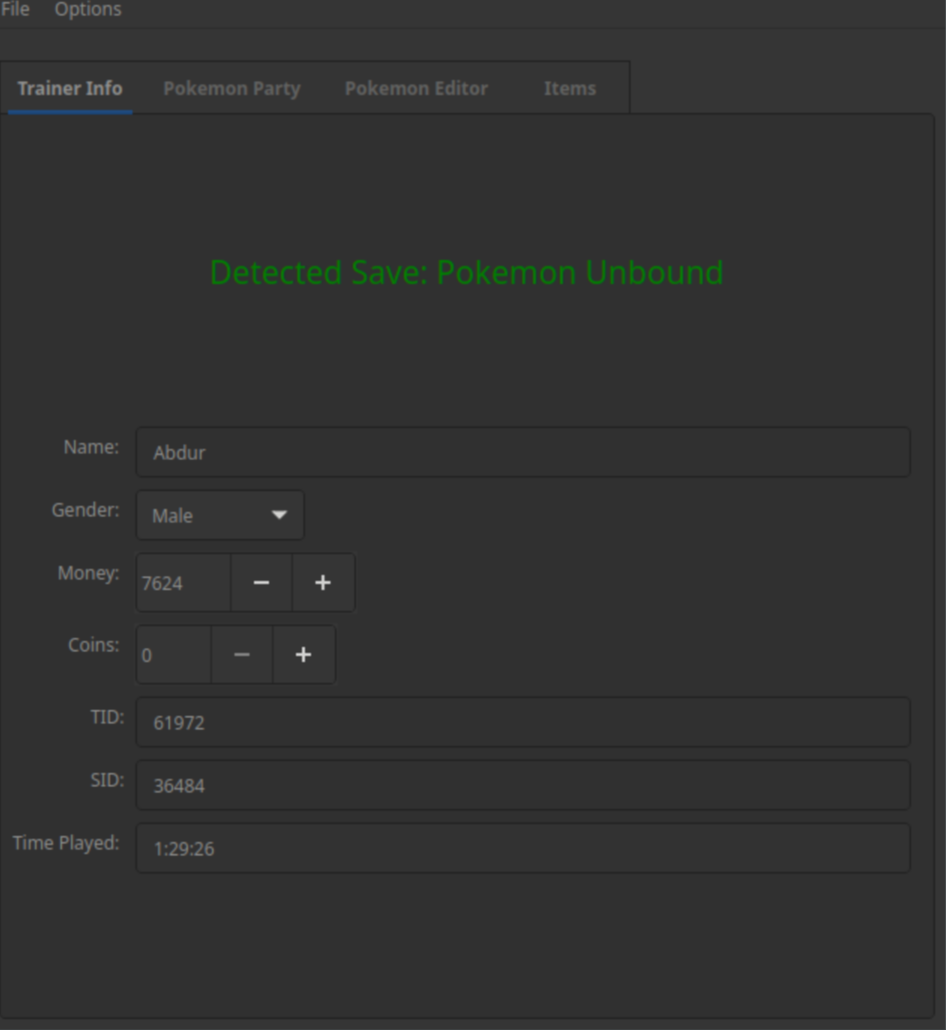Expand the Gender dropdown showing Male
Viewport: 946px width, 1030px height.
220,516
